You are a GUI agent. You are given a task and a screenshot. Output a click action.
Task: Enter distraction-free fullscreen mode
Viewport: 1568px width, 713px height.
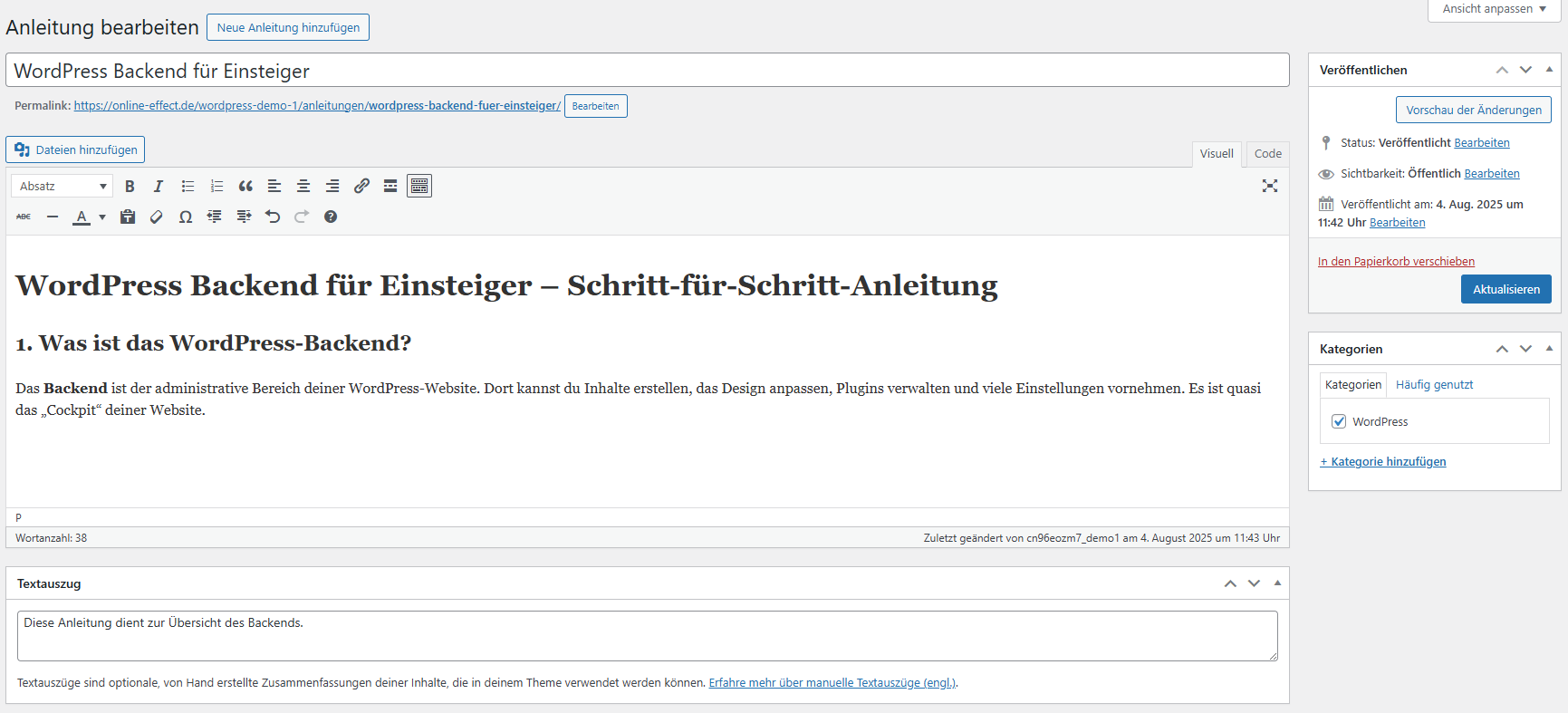(x=1270, y=186)
